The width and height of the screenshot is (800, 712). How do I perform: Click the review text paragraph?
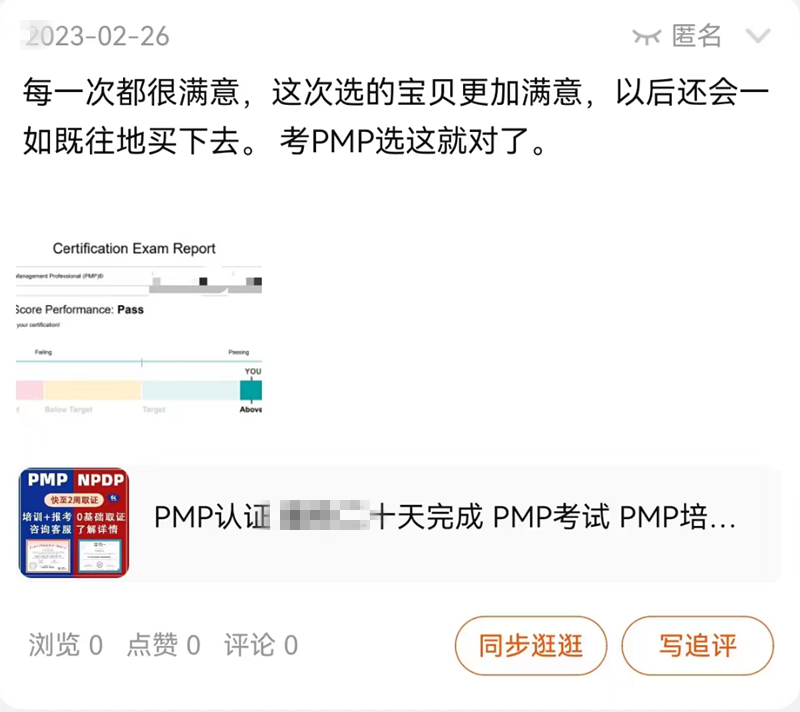point(396,116)
